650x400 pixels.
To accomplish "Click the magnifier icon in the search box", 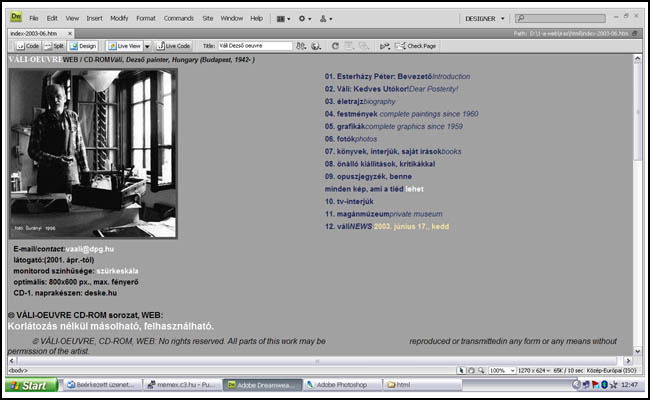I will (x=521, y=18).
